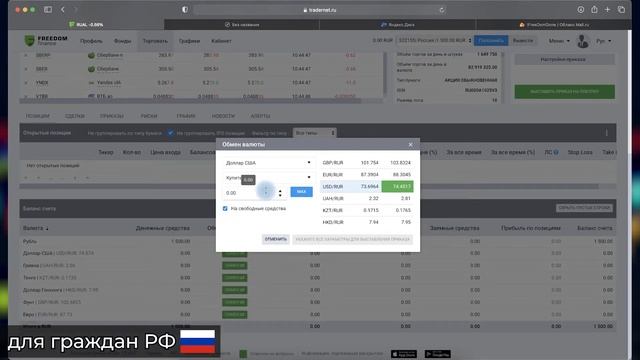Screen dimensions: 640x360
Task: Open the privacy shield report icon
Action: 185,9
